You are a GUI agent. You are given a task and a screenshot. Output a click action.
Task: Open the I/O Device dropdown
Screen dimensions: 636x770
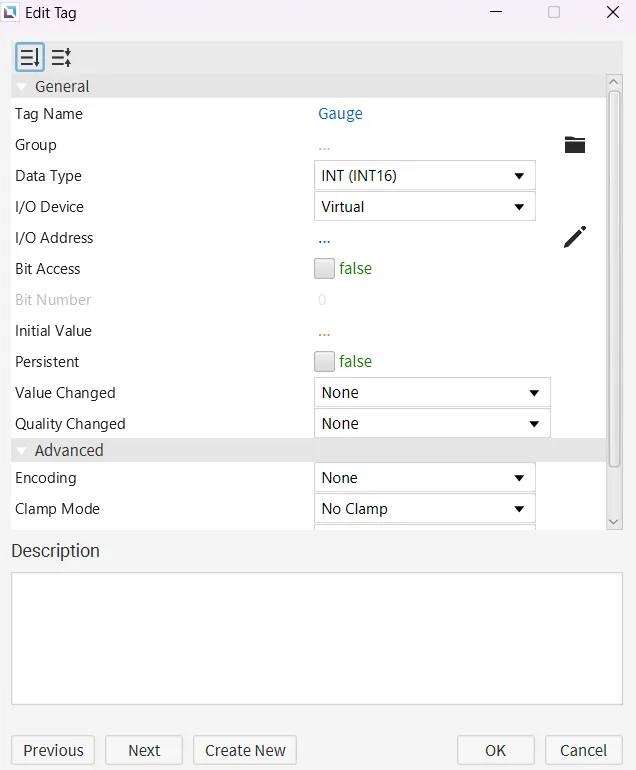point(424,207)
